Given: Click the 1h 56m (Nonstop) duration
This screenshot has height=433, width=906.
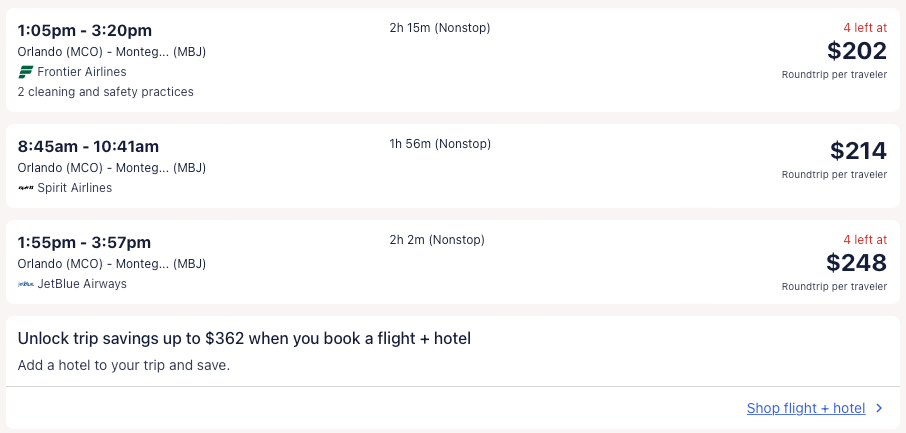Looking at the screenshot, I should (440, 144).
